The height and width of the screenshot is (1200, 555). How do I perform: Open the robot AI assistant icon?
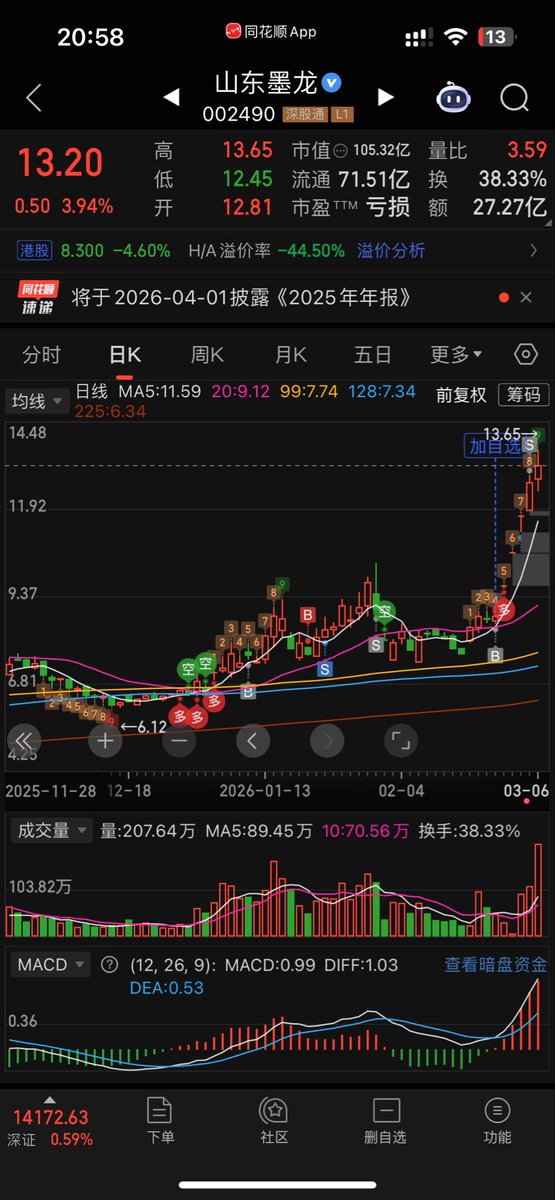(455, 97)
